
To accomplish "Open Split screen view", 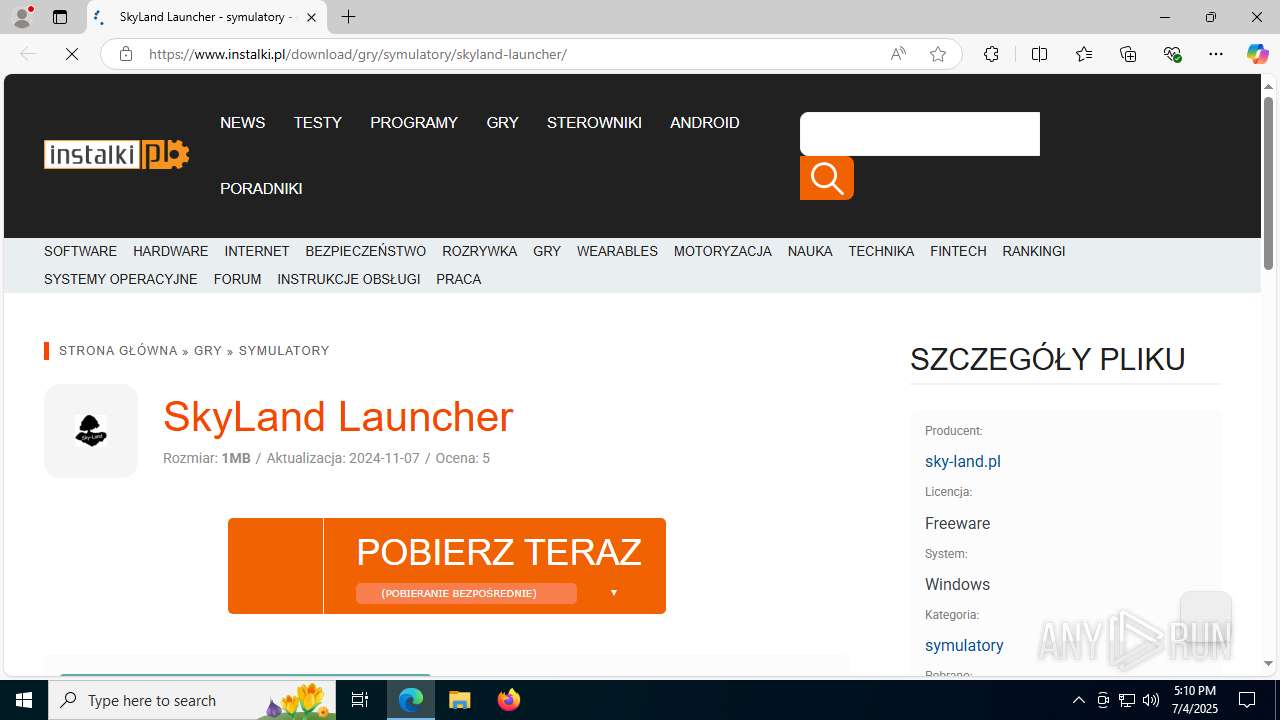I will pyautogui.click(x=1039, y=54).
